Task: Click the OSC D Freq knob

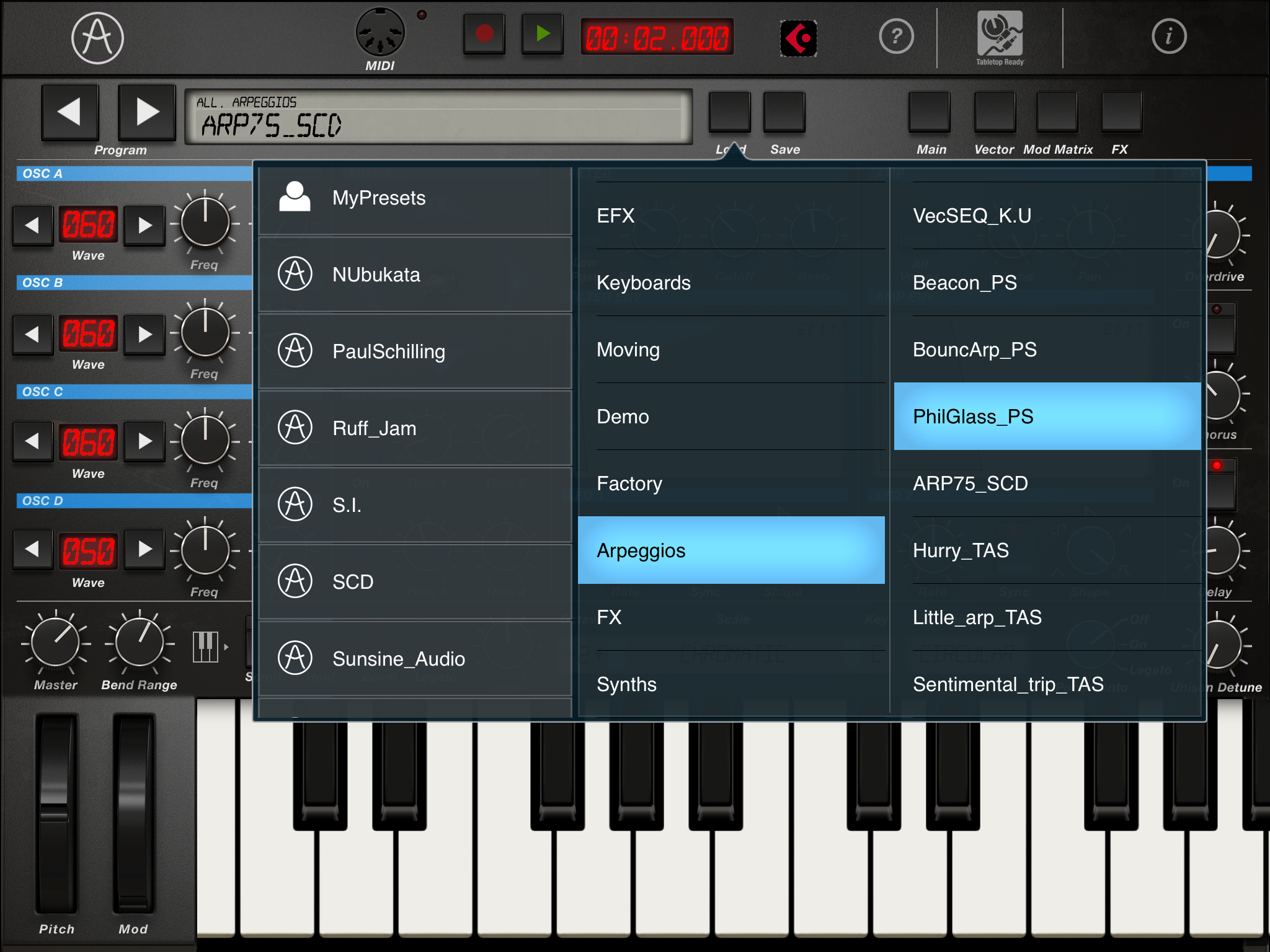Action: pyautogui.click(x=205, y=550)
